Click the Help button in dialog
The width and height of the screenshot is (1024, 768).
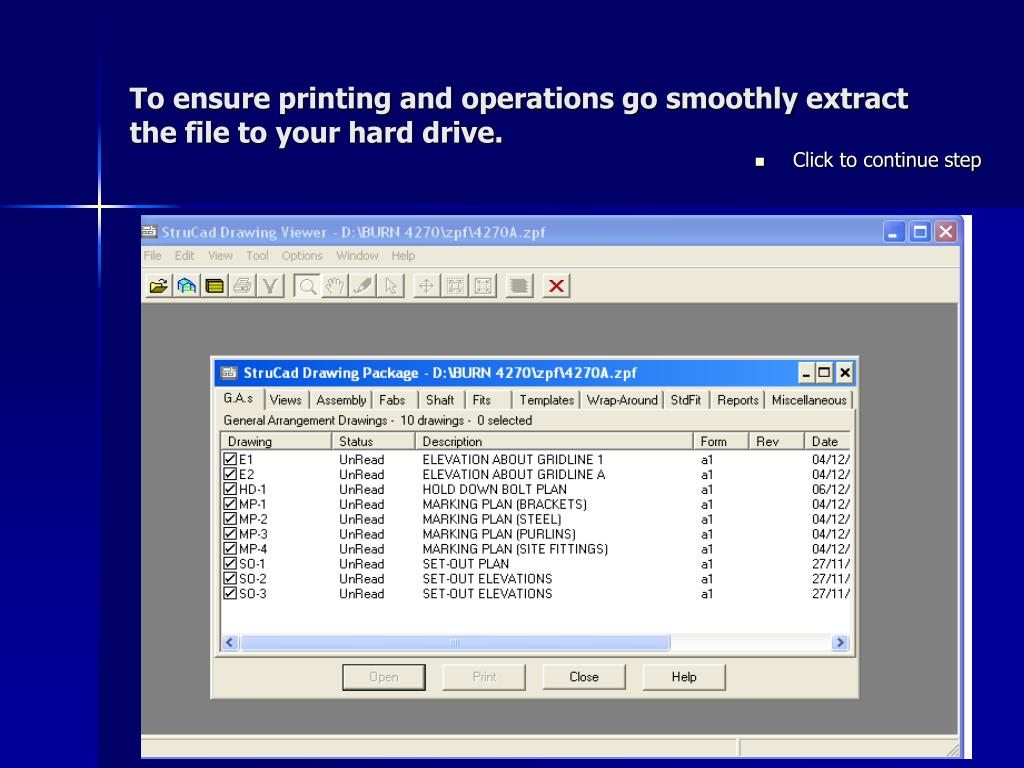684,677
